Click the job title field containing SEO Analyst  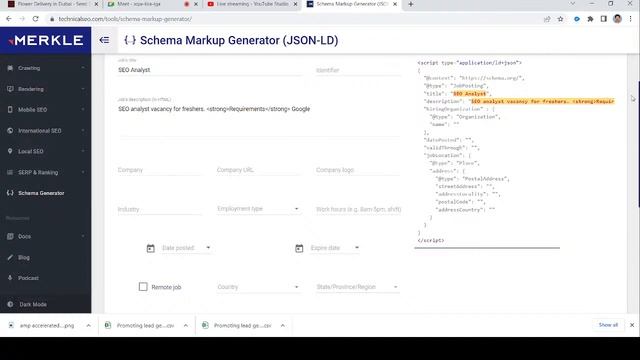point(210,70)
